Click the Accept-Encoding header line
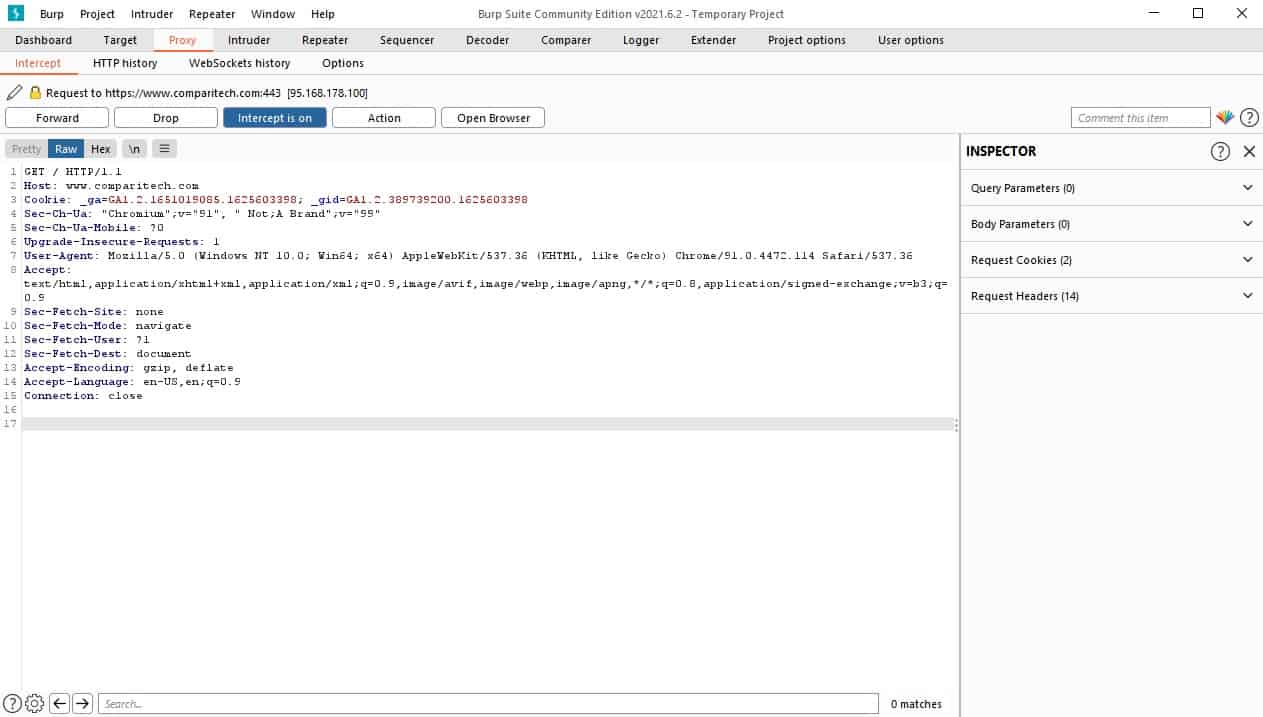This screenshot has height=717, width=1263. pyautogui.click(x=128, y=368)
